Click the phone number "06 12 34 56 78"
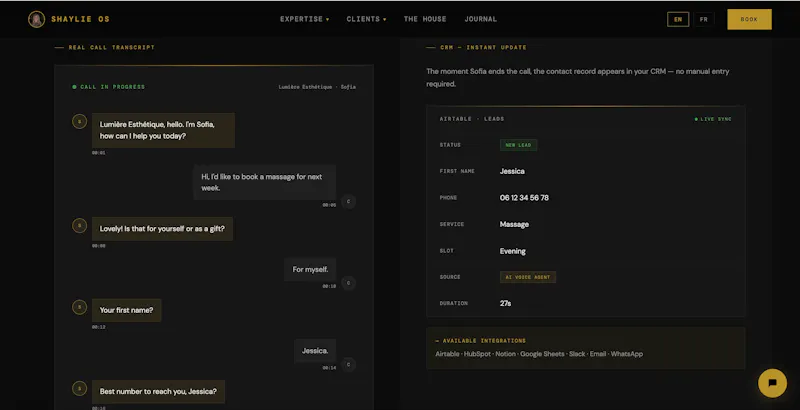The height and width of the screenshot is (410, 800). [x=524, y=198]
